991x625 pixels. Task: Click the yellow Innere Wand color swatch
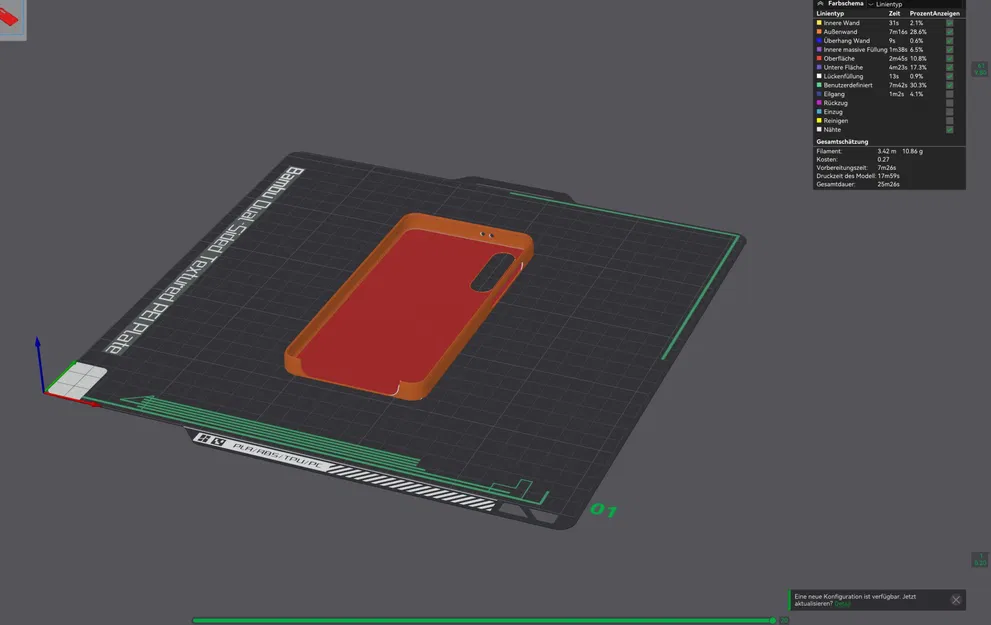[x=819, y=23]
